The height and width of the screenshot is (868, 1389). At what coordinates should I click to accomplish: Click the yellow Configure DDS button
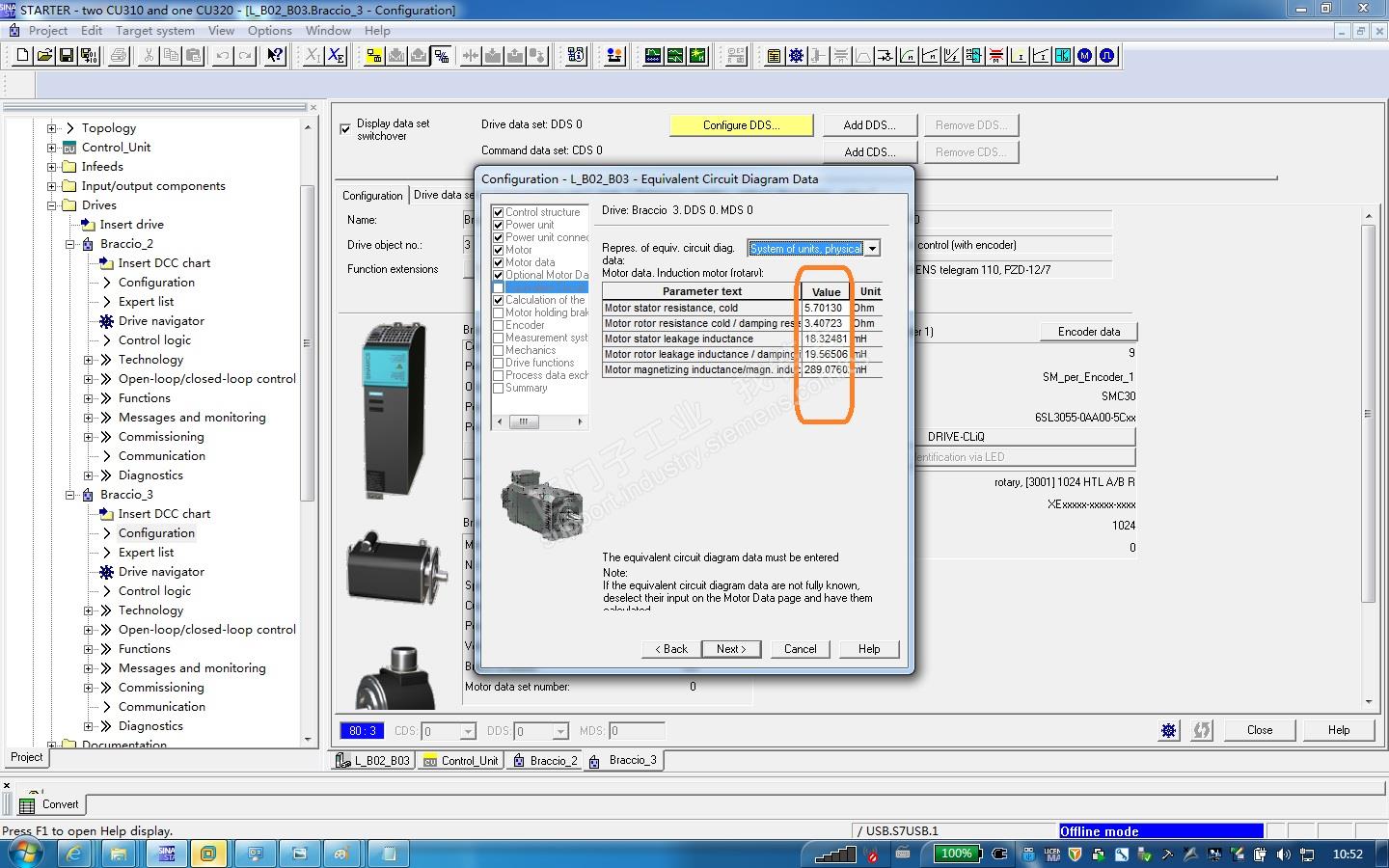pyautogui.click(x=741, y=125)
